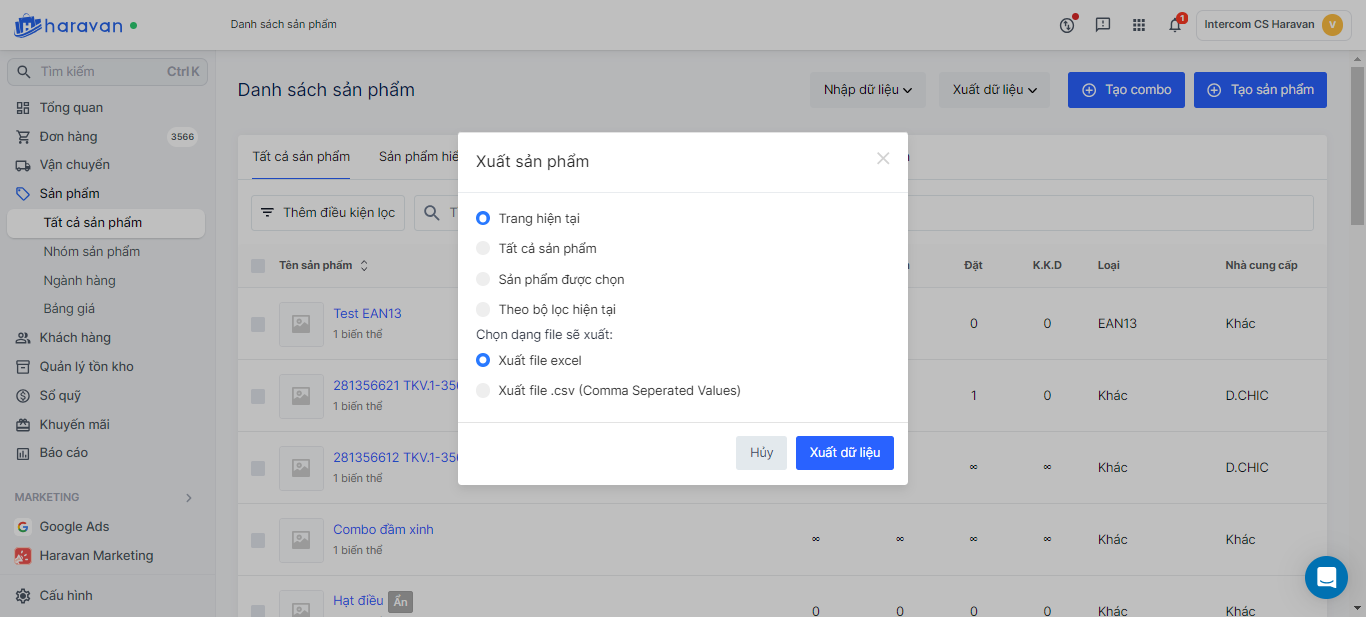Open the Intercom chat bubble
Image resolution: width=1366 pixels, height=617 pixels.
pos(1326,578)
